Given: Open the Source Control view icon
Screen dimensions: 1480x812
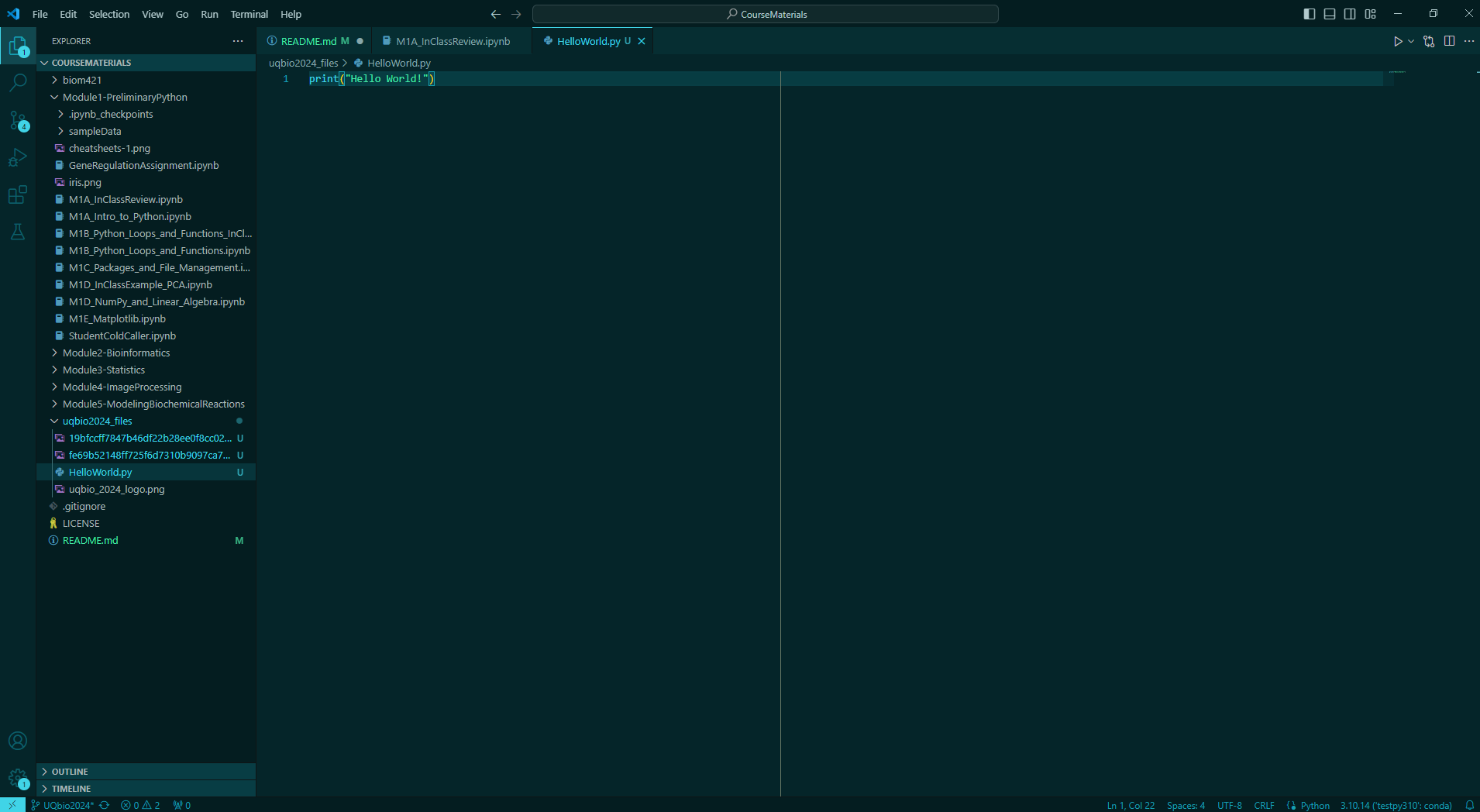Looking at the screenshot, I should [18, 120].
